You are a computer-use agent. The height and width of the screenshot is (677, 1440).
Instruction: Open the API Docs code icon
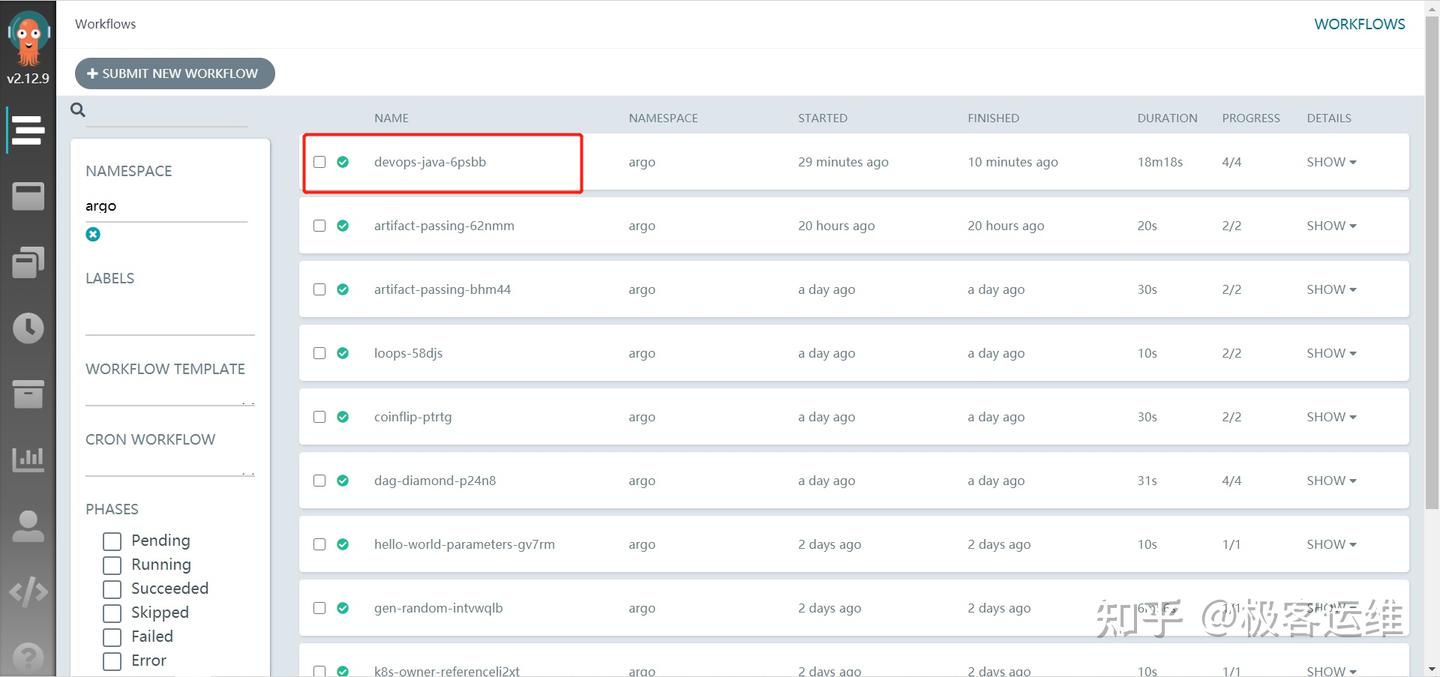27,591
